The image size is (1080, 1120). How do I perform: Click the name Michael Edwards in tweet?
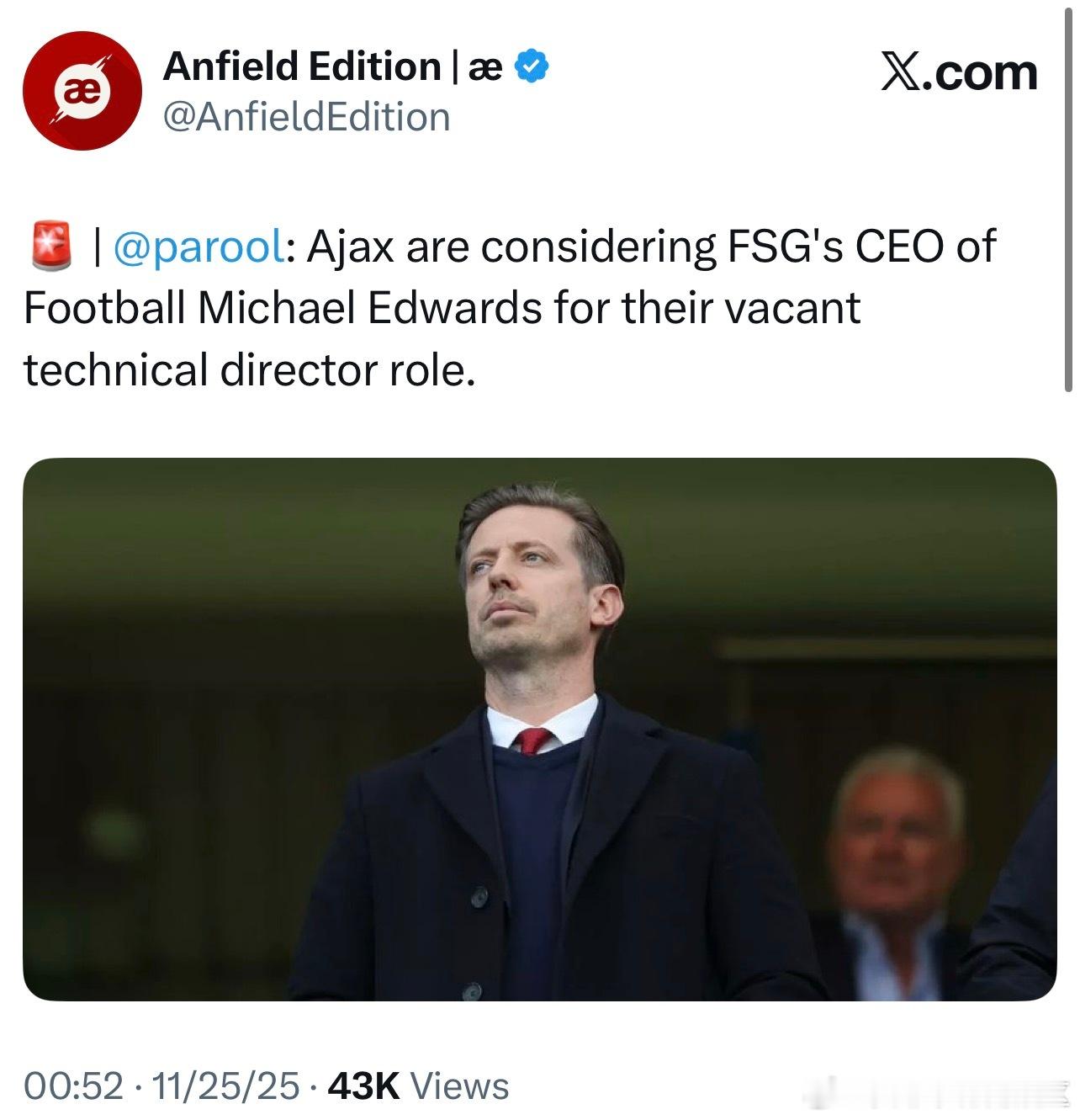370,308
